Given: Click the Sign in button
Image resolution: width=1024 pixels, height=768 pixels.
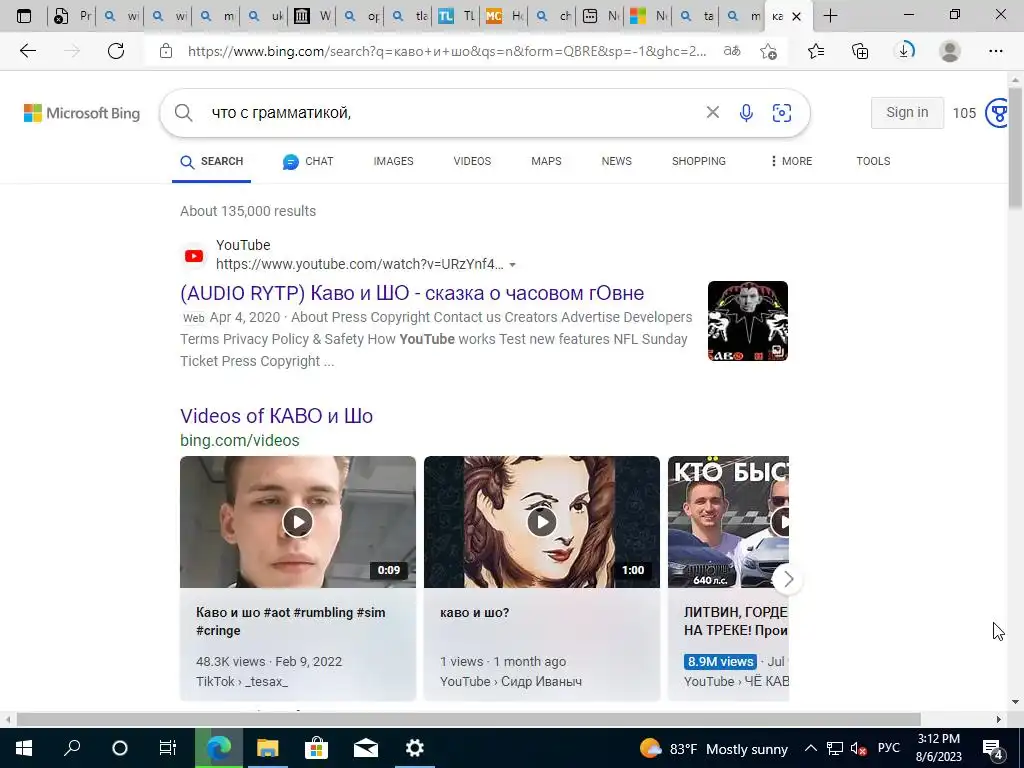Looking at the screenshot, I should point(907,112).
